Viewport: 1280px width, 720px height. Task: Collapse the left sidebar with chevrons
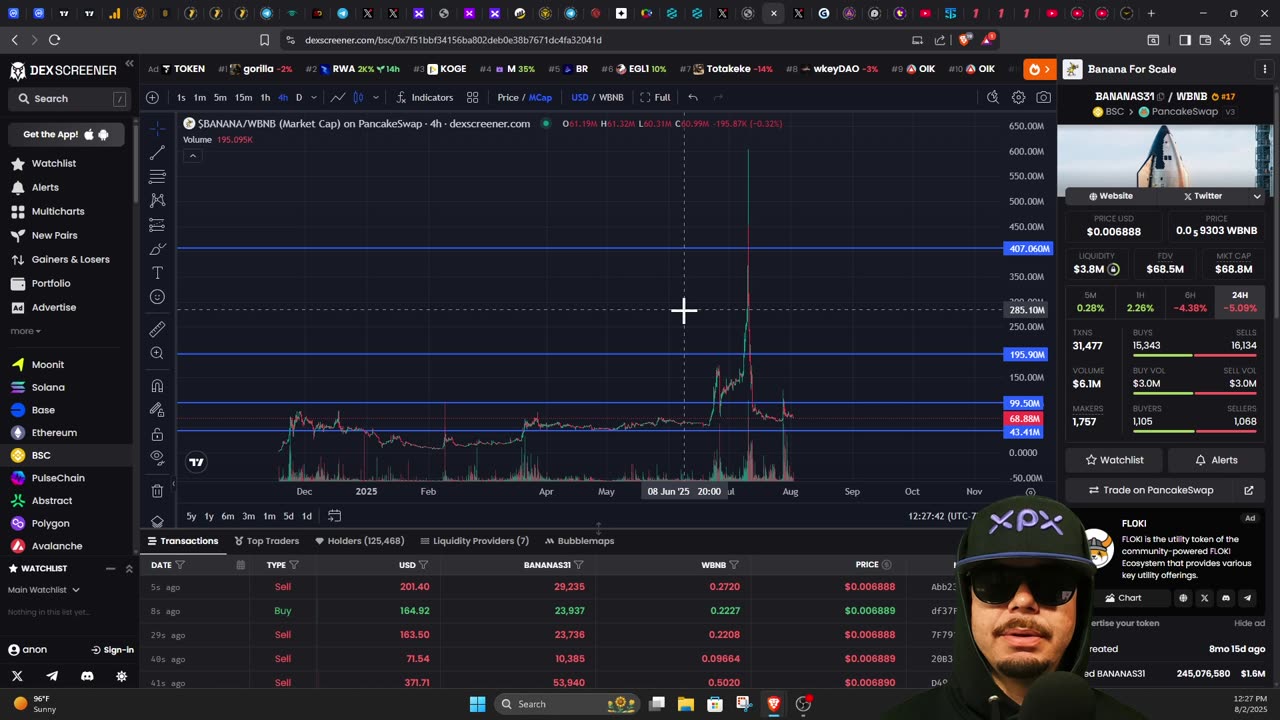129,63
